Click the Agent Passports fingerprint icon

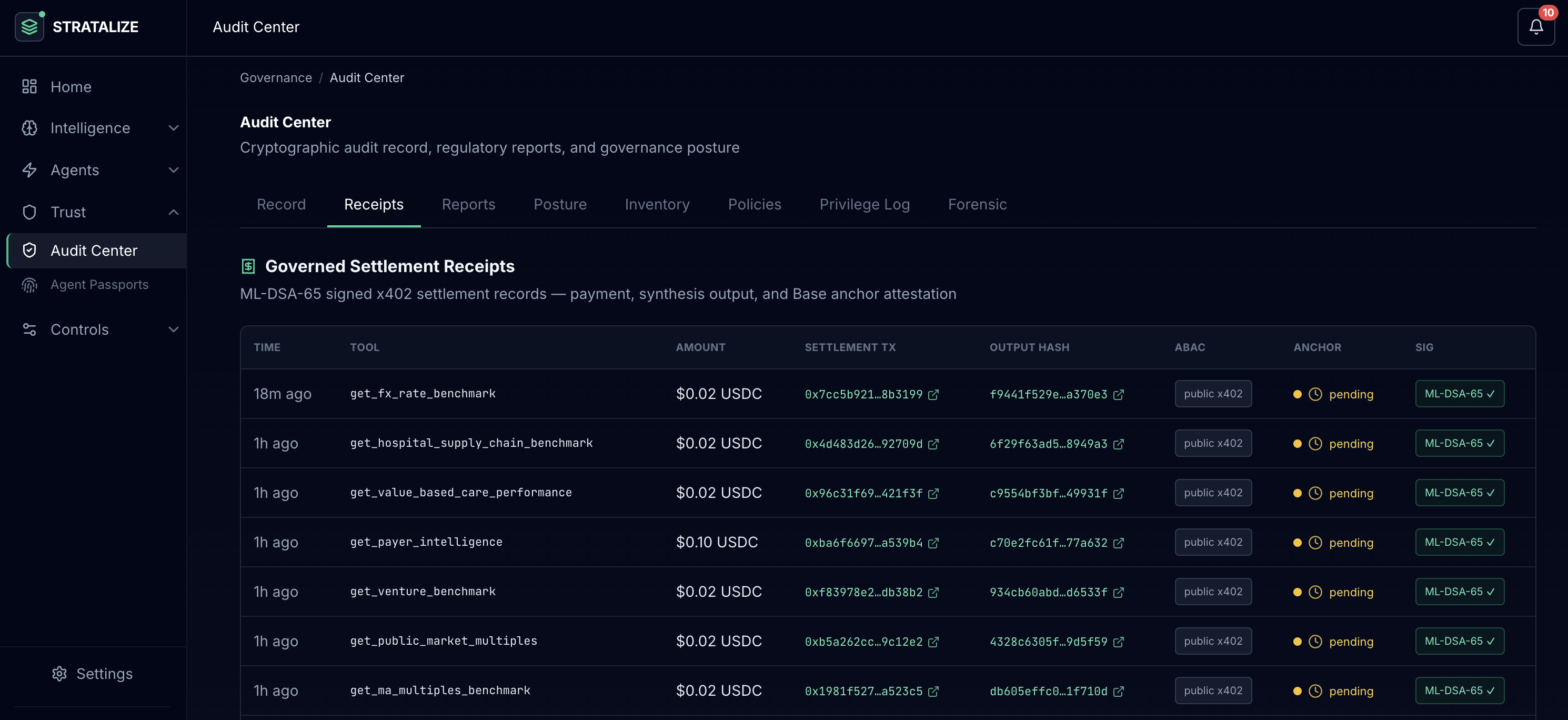coord(29,284)
